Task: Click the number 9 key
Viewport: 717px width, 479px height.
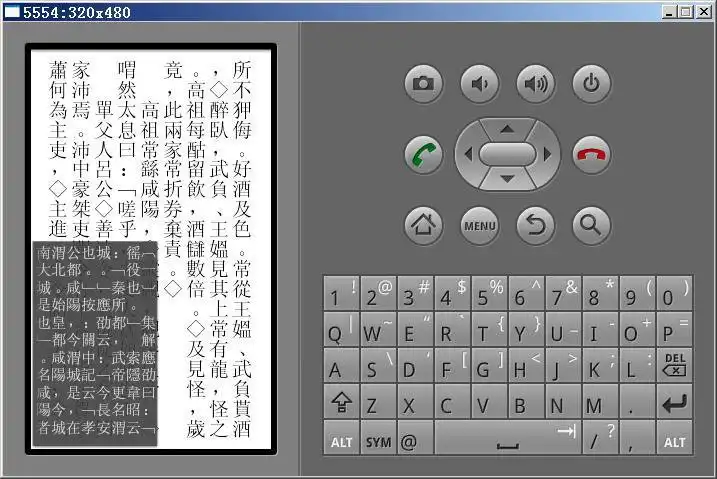Action: (638, 293)
